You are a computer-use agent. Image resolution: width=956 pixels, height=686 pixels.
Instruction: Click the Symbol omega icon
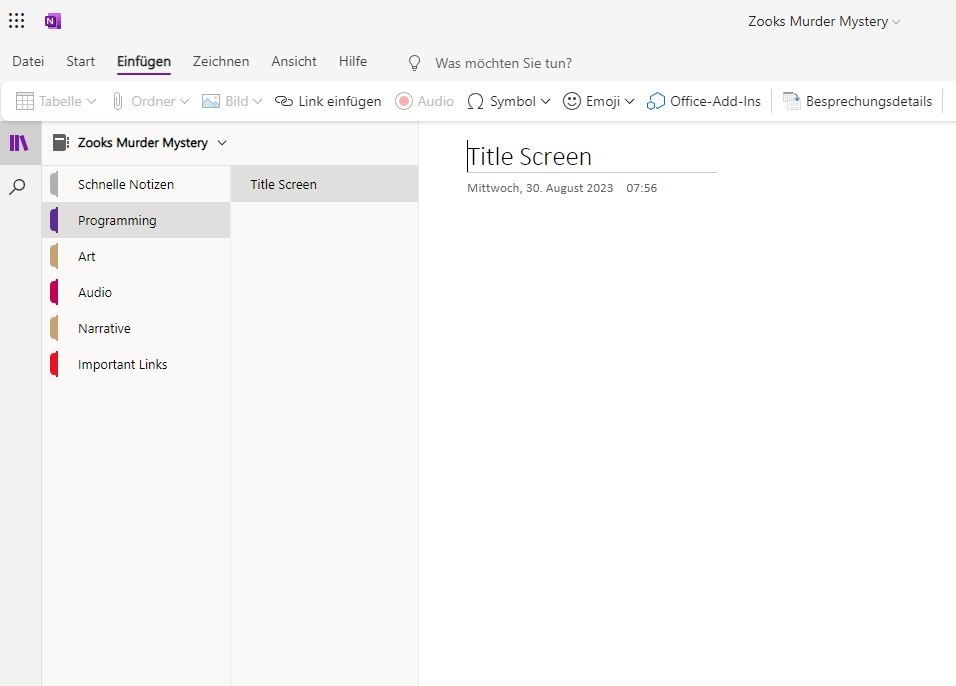pyautogui.click(x=475, y=101)
